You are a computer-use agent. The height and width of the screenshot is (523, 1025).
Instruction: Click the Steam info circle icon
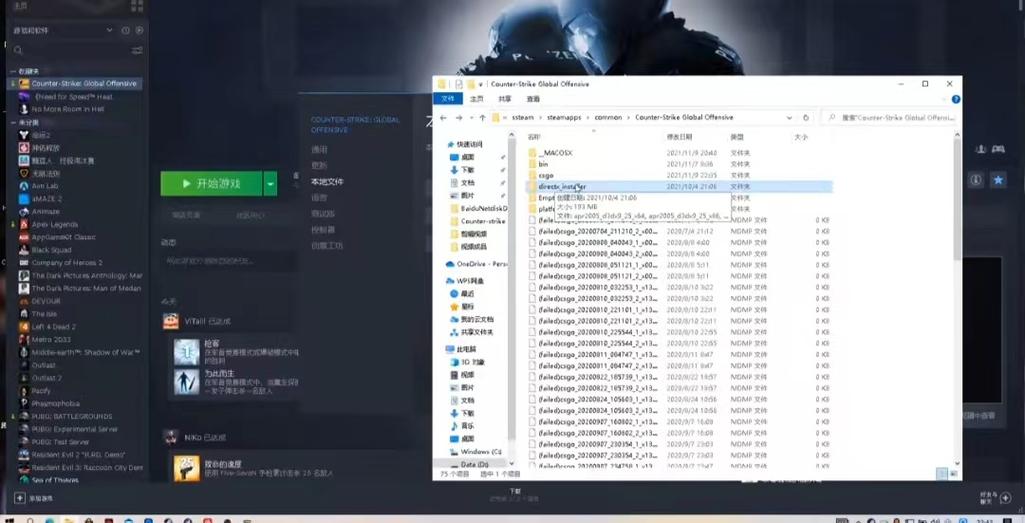click(x=976, y=180)
